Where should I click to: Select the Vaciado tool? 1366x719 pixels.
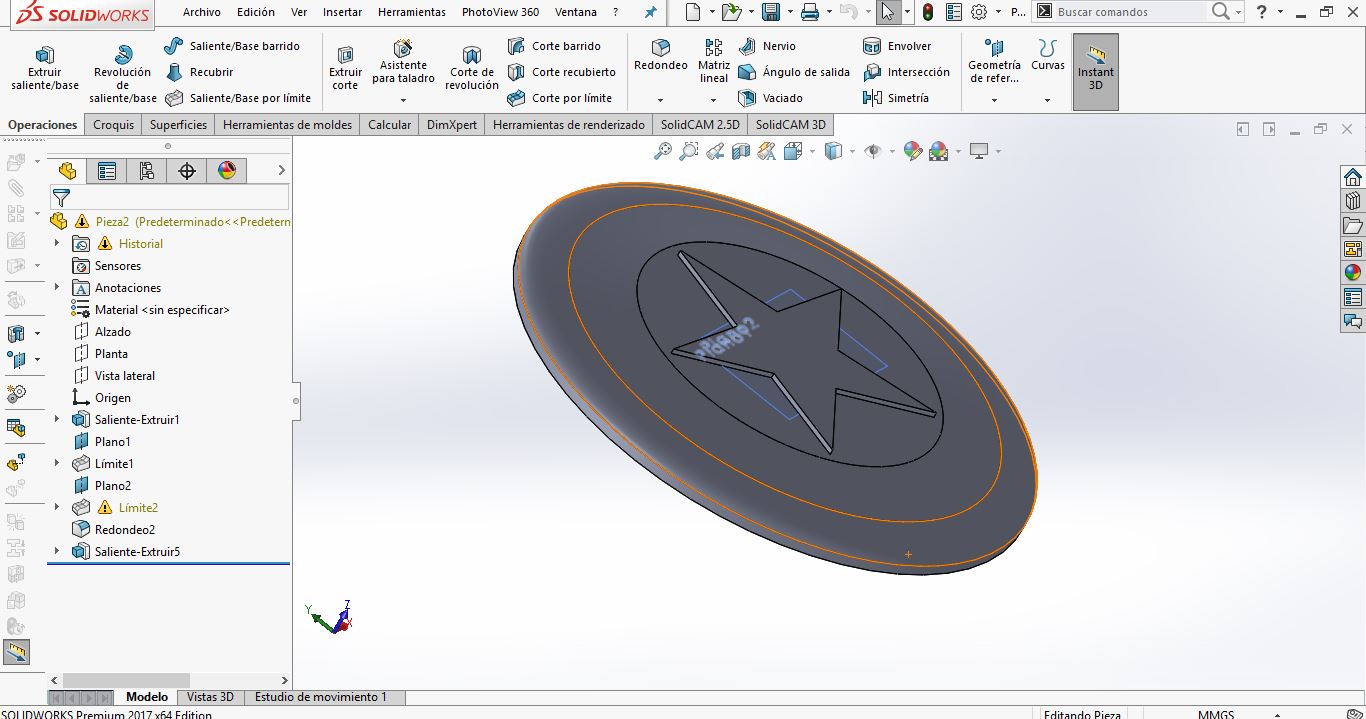click(x=771, y=98)
